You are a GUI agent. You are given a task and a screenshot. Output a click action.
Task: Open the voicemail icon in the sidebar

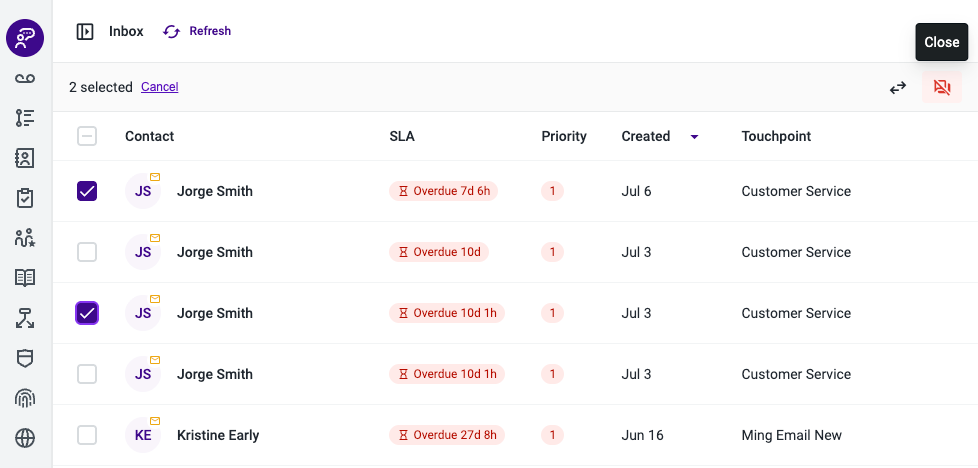tap(25, 78)
